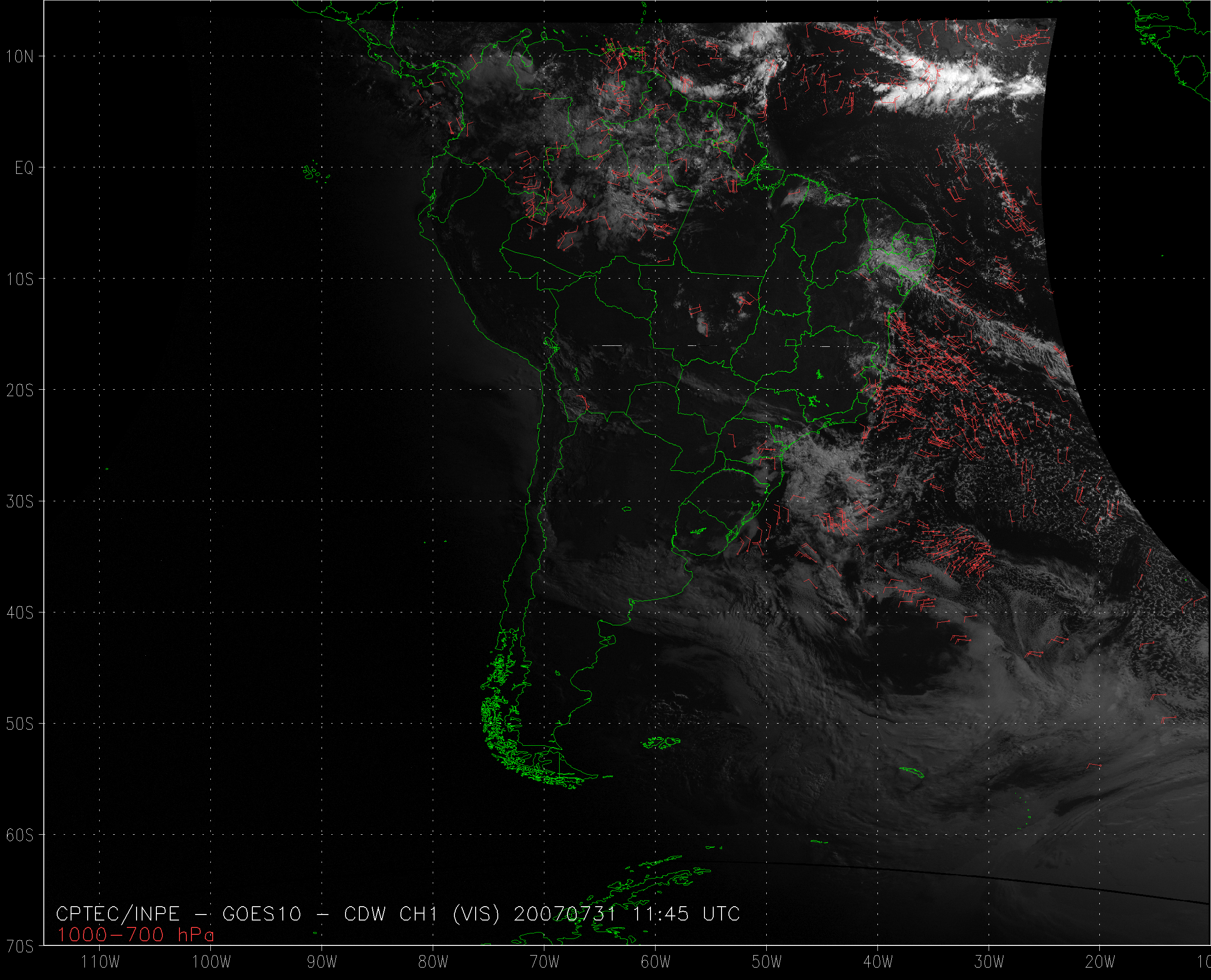Click the CPTEC/INPE title text

coord(118,914)
